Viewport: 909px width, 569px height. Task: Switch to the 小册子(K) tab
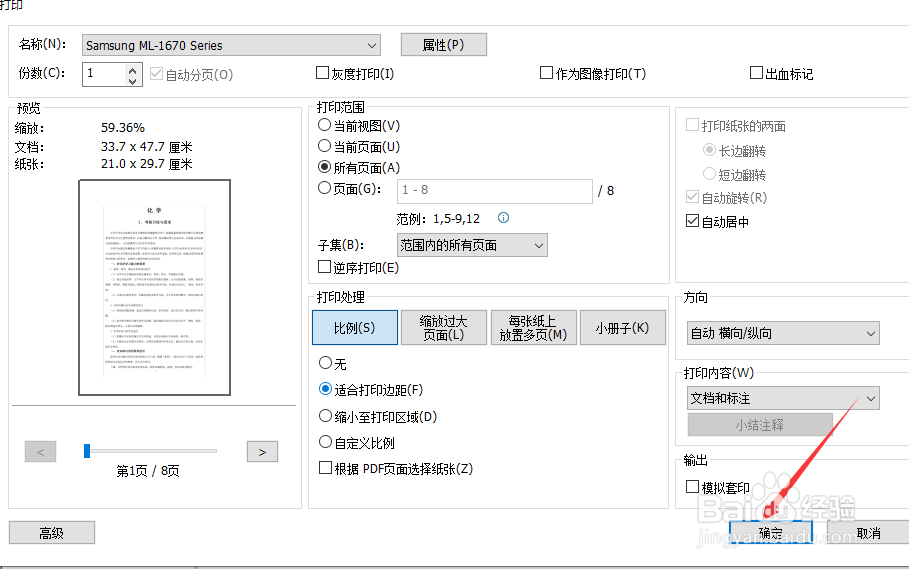click(623, 327)
